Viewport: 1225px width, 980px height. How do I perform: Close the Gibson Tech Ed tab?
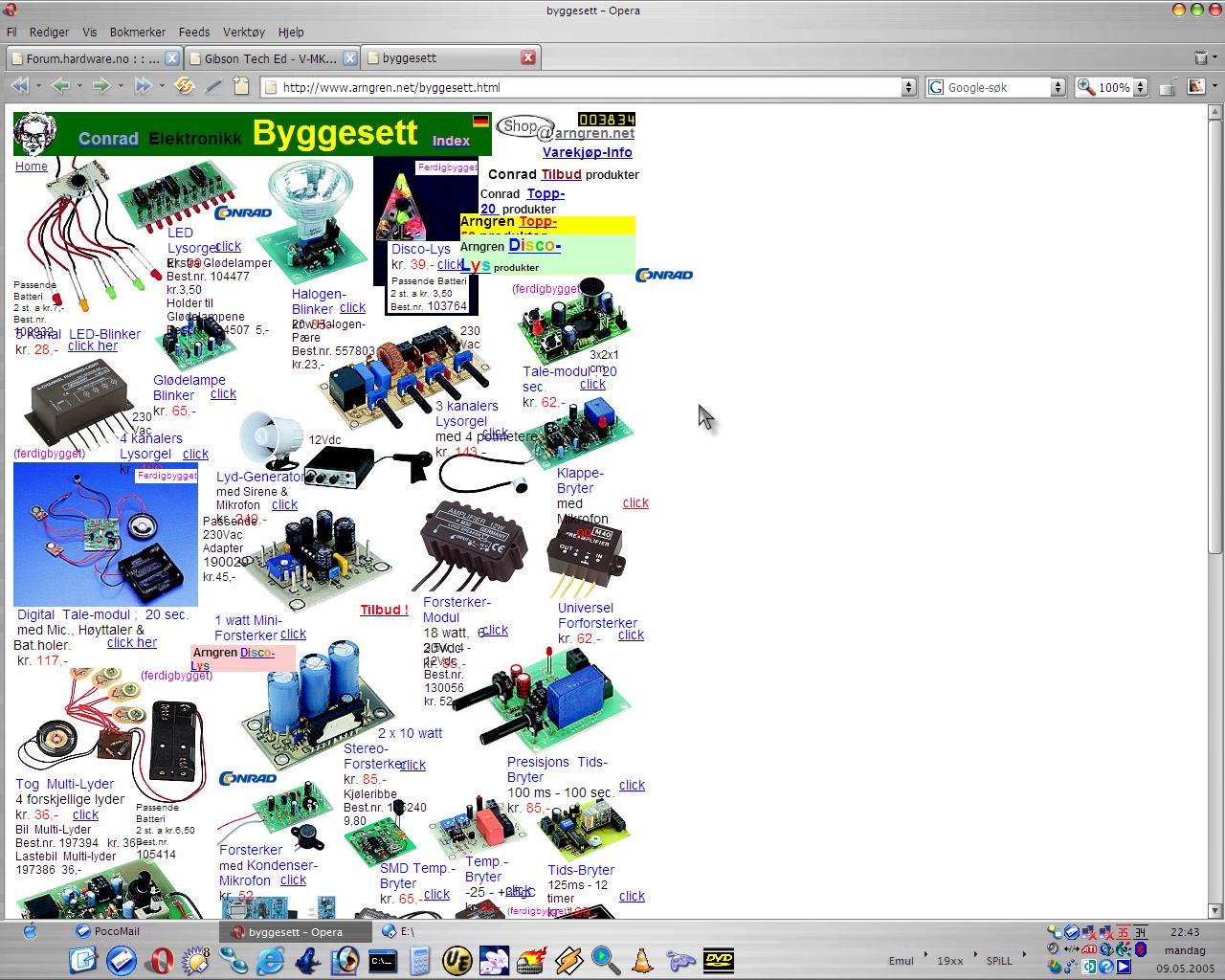350,57
